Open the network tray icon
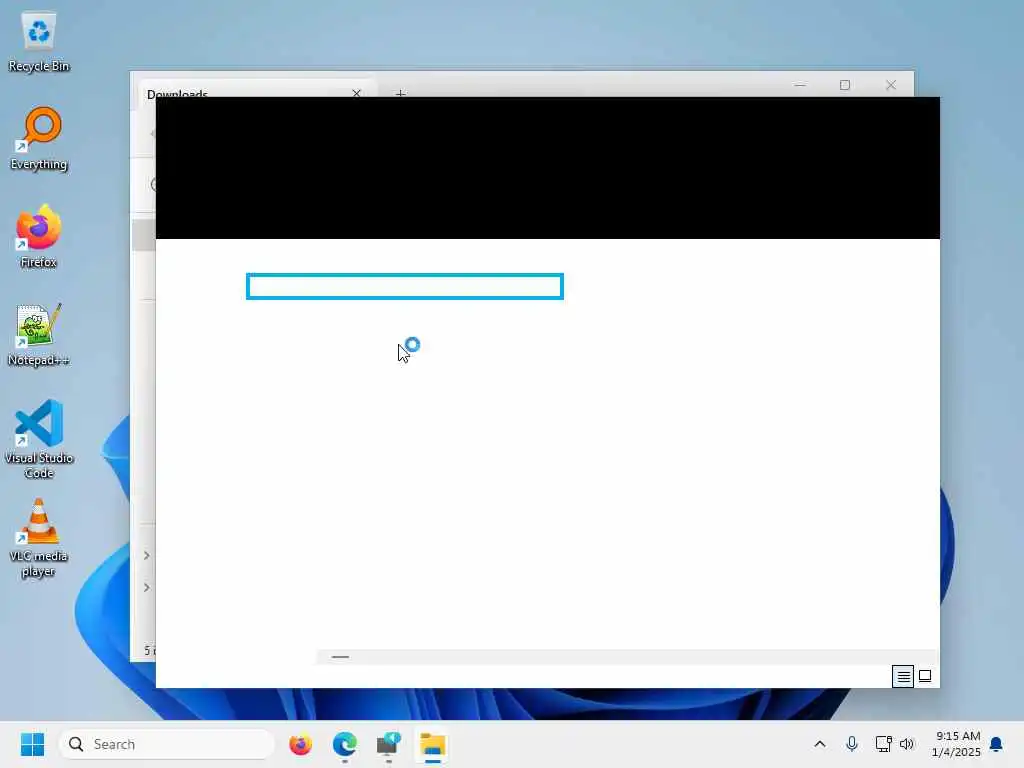The width and height of the screenshot is (1024, 768). pyautogui.click(x=883, y=744)
